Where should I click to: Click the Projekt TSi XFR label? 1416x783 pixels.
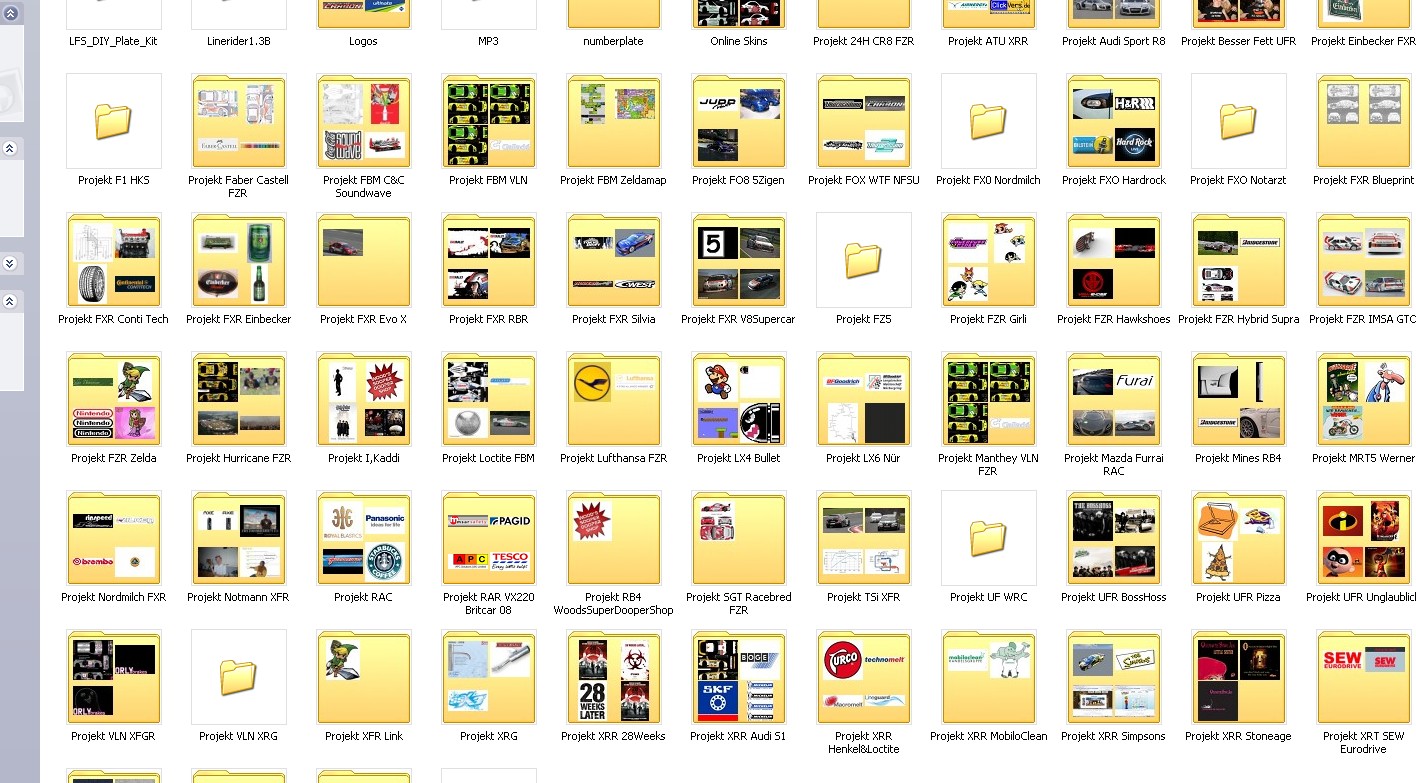pos(864,598)
